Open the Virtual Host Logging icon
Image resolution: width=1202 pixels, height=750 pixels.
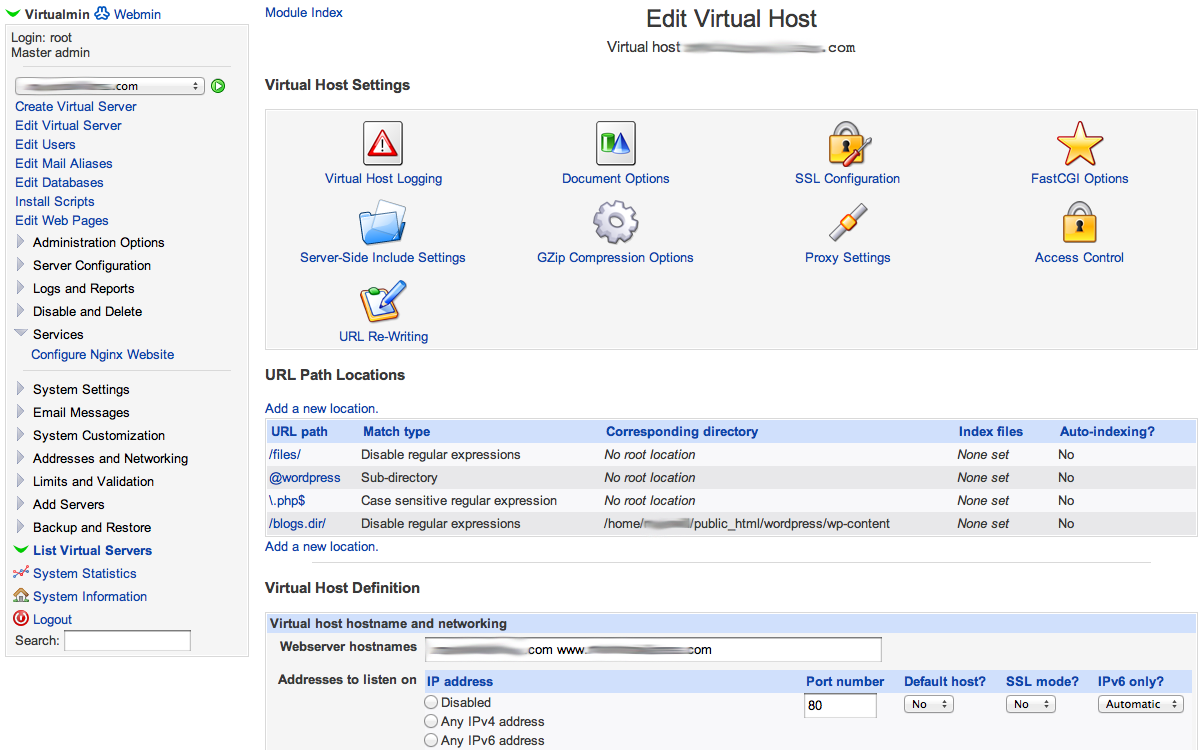pyautogui.click(x=383, y=144)
